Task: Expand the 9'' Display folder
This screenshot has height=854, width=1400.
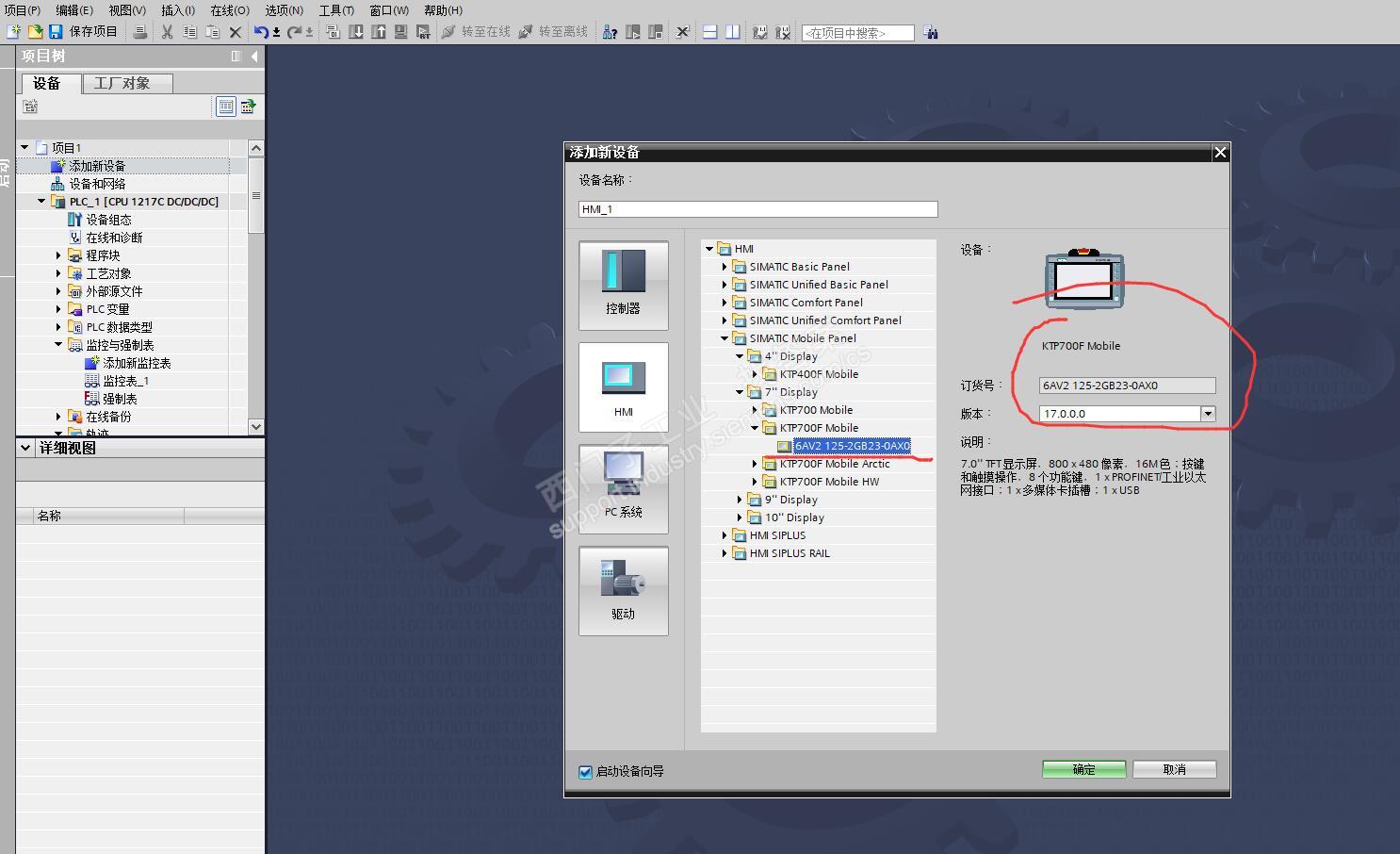Action: point(740,500)
